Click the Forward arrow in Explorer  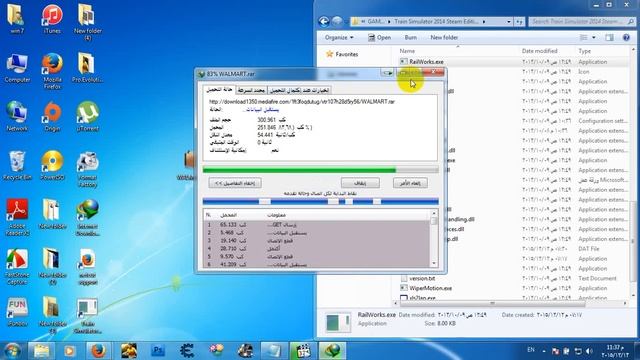click(337, 21)
